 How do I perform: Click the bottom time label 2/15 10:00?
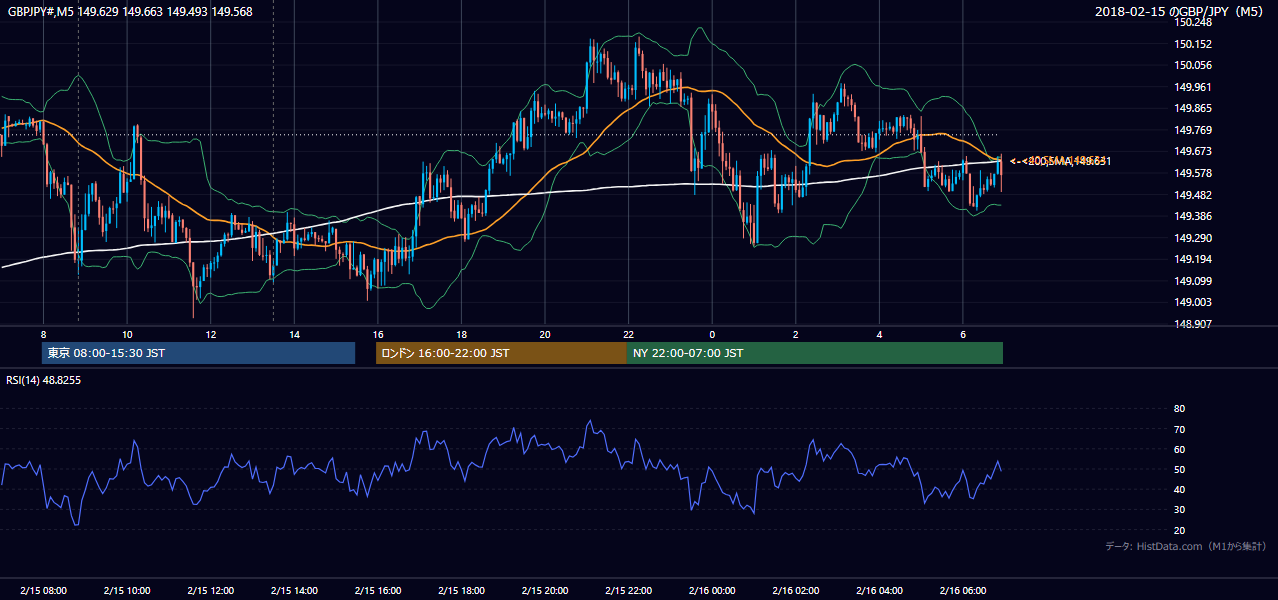[x=126, y=591]
